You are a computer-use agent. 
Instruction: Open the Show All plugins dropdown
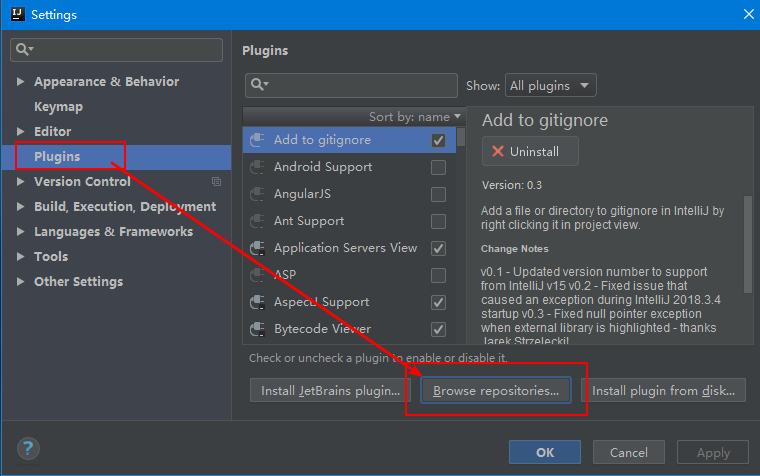coord(550,85)
